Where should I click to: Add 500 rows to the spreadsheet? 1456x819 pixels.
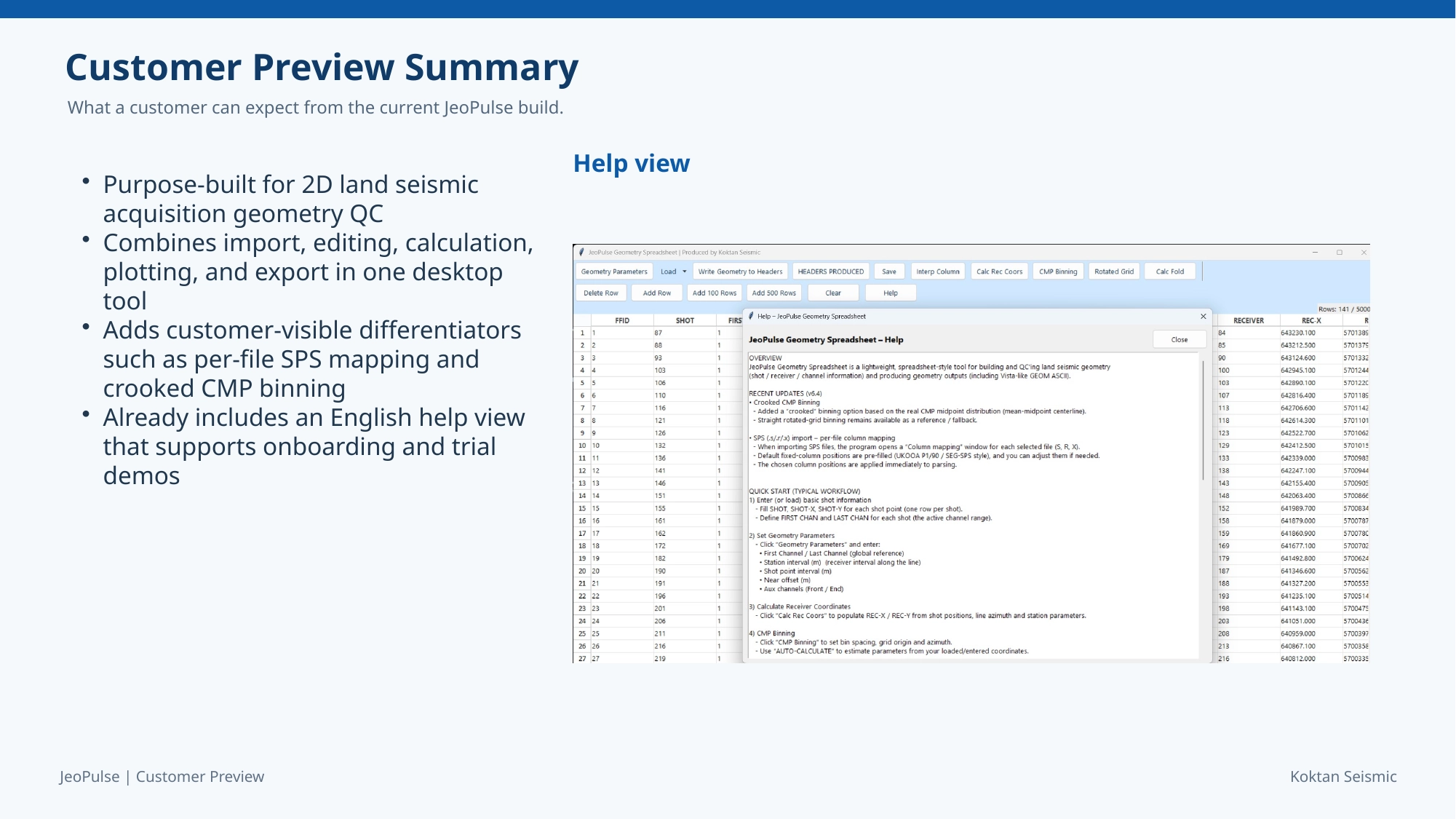774,293
